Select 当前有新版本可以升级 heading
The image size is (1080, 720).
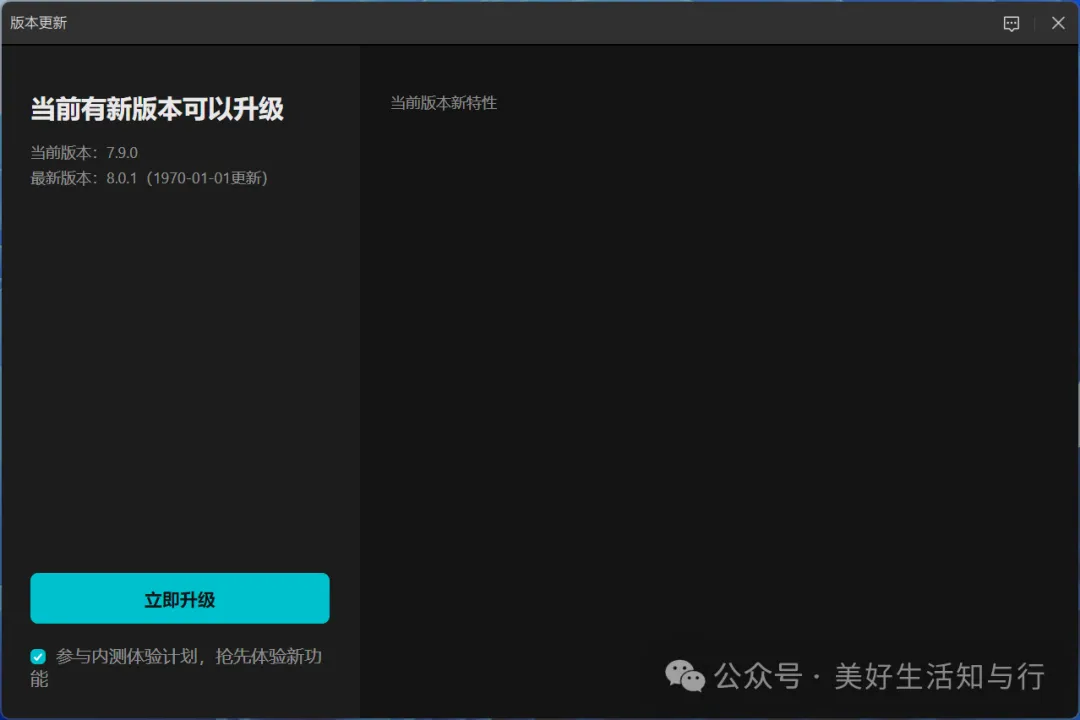(156, 109)
